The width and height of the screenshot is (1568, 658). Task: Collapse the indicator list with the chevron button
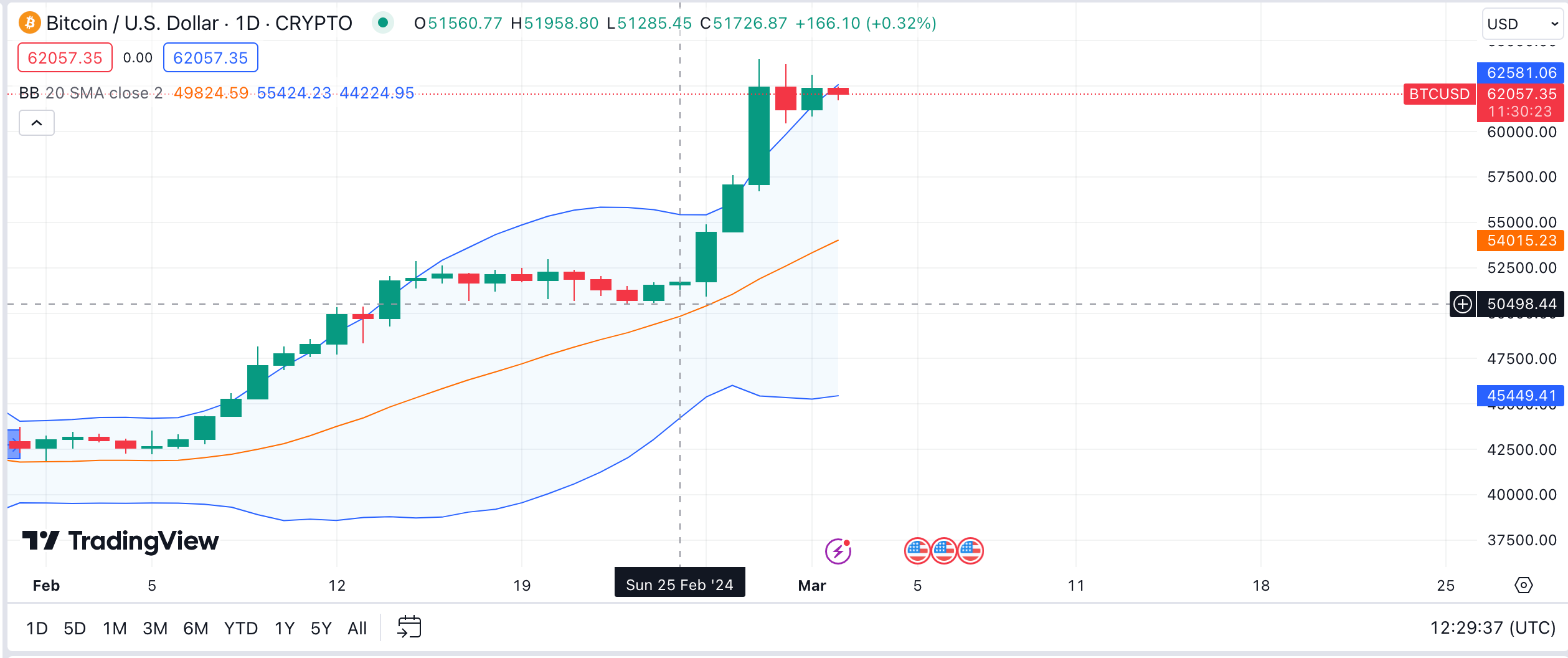(x=37, y=123)
